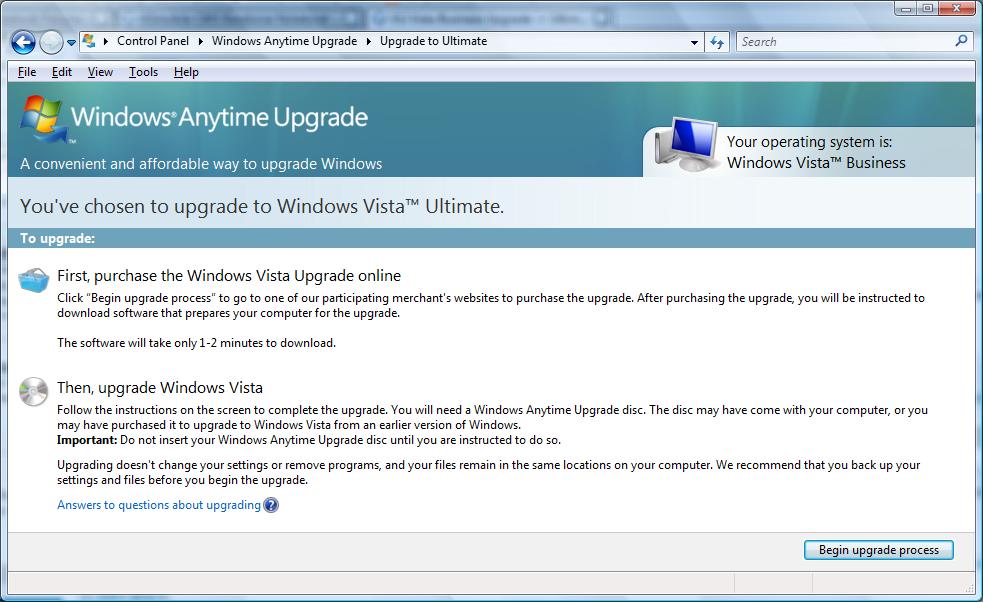Click the computer monitor operating system icon
This screenshot has height=602, width=983.
(x=687, y=144)
